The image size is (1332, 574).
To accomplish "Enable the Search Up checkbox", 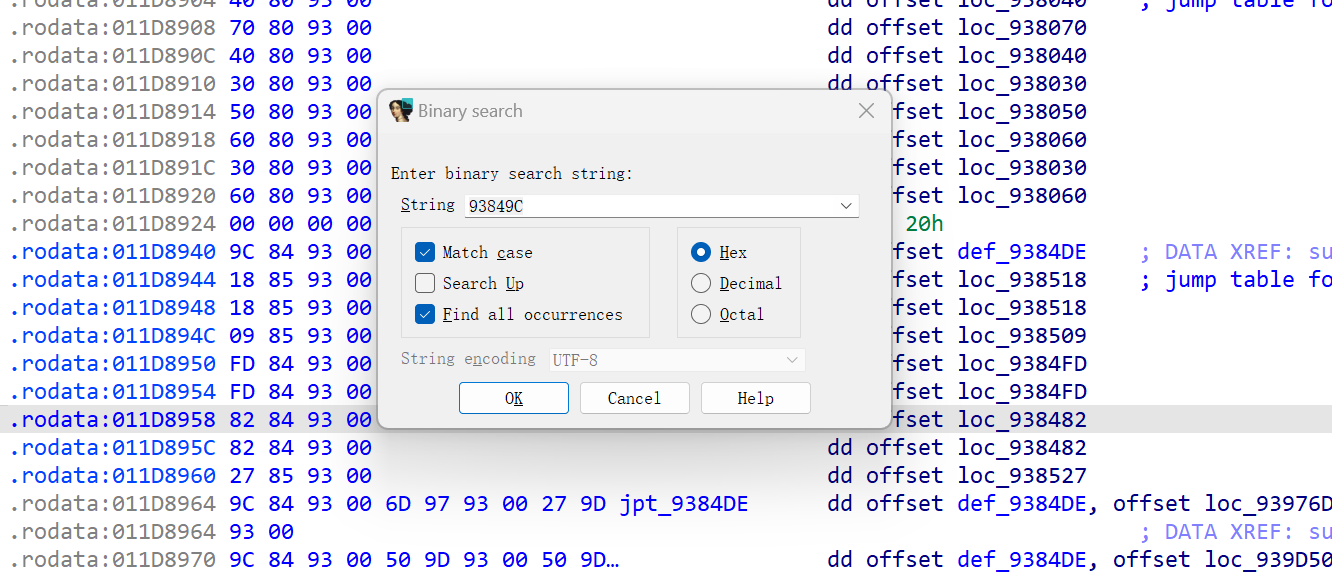I will point(425,284).
